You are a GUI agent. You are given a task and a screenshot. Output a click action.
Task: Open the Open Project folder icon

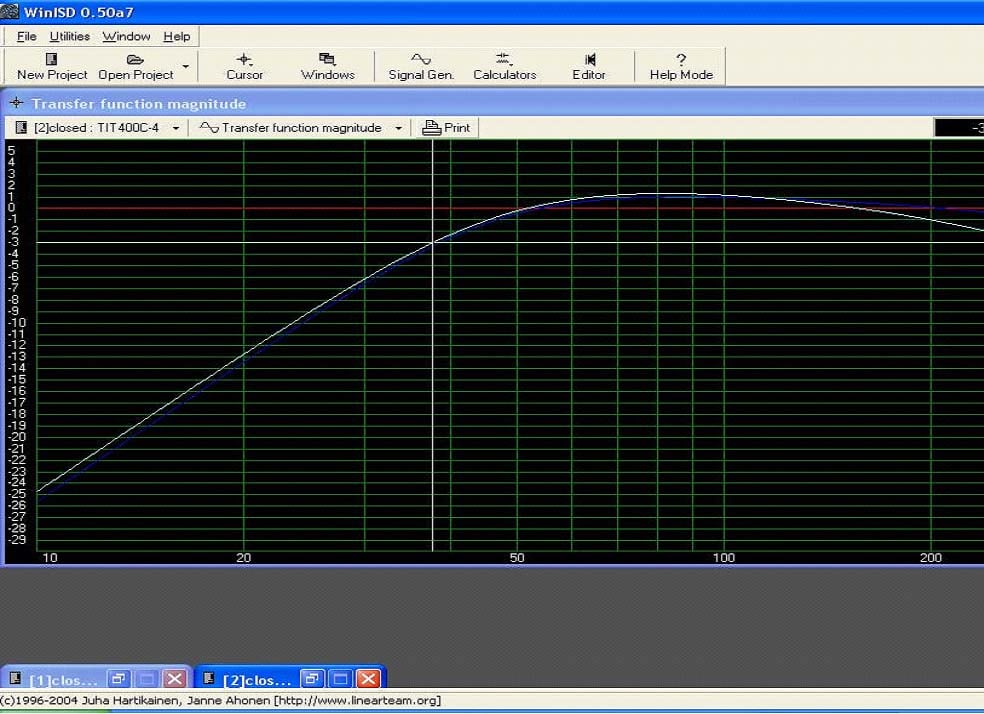click(136, 61)
